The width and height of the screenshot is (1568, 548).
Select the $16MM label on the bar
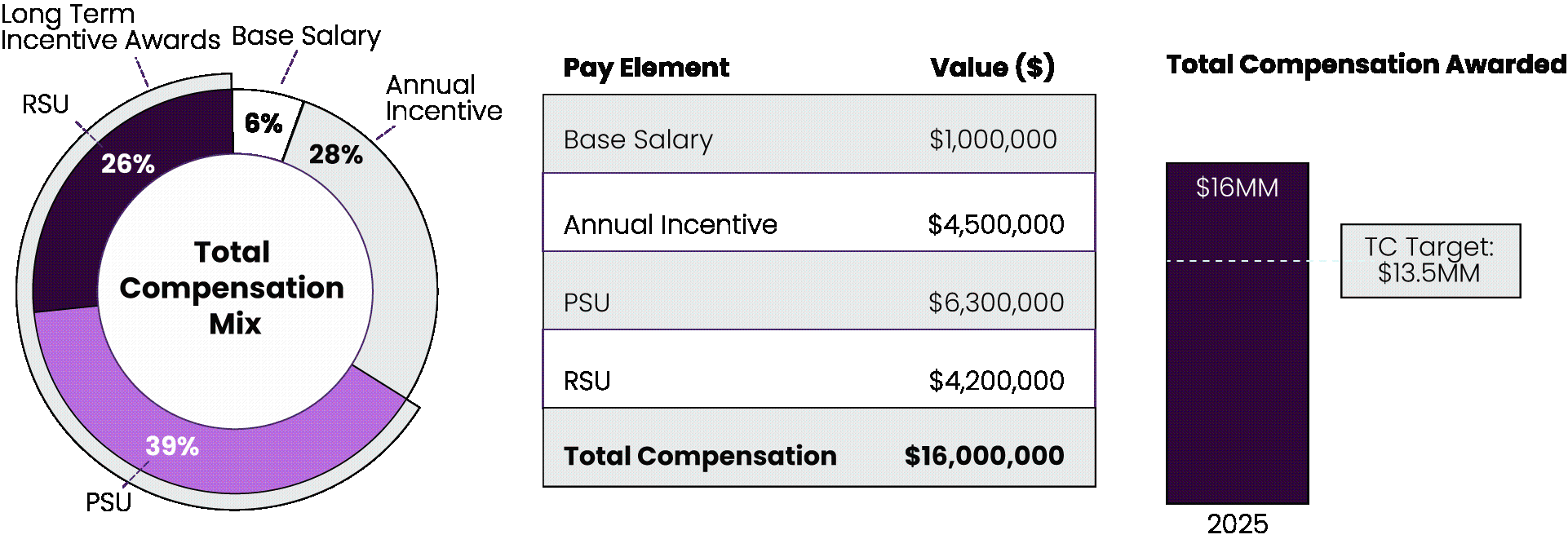click(1237, 188)
